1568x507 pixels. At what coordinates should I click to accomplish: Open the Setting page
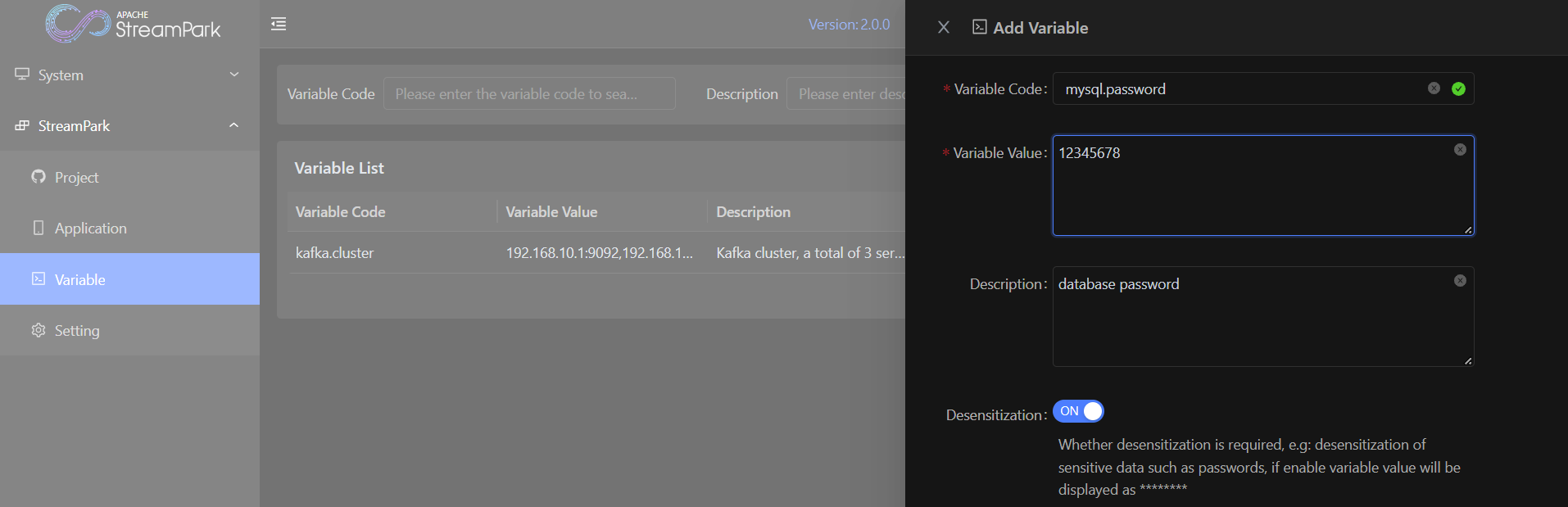coord(77,330)
